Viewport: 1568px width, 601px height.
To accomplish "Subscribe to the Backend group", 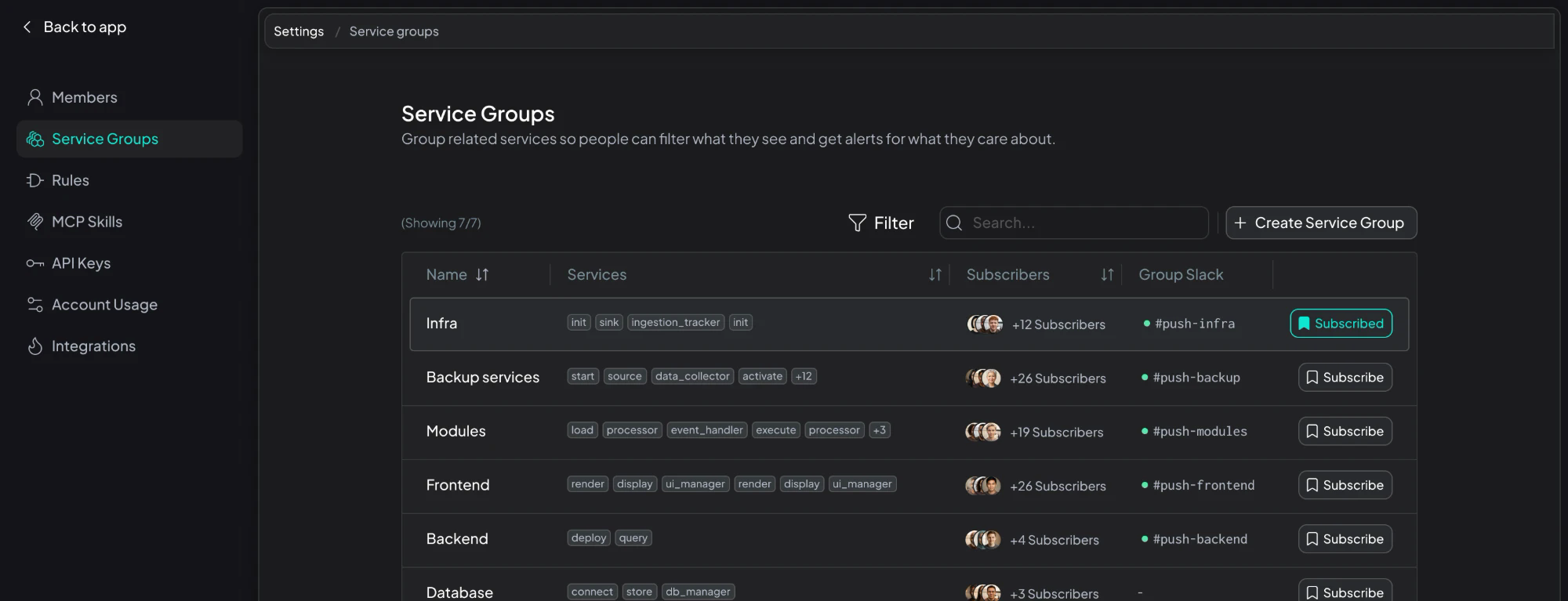I will 1345,539.
